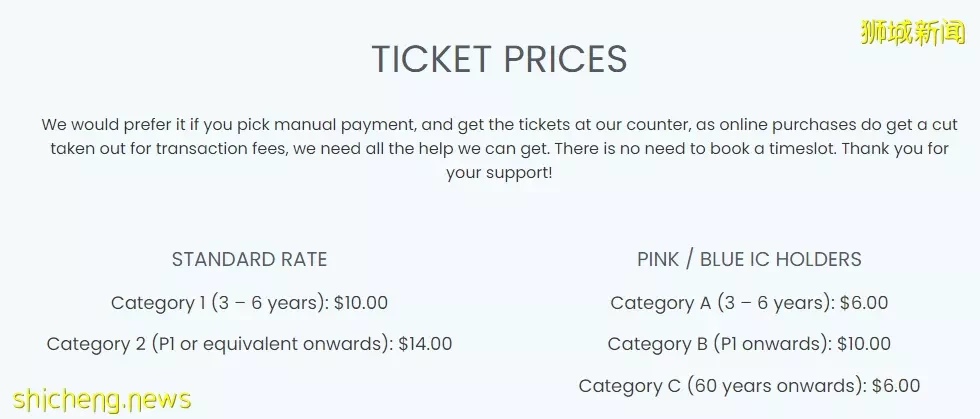Click Category 1 (3 – 6 years) price line
The height and width of the screenshot is (419, 980).
point(249,303)
